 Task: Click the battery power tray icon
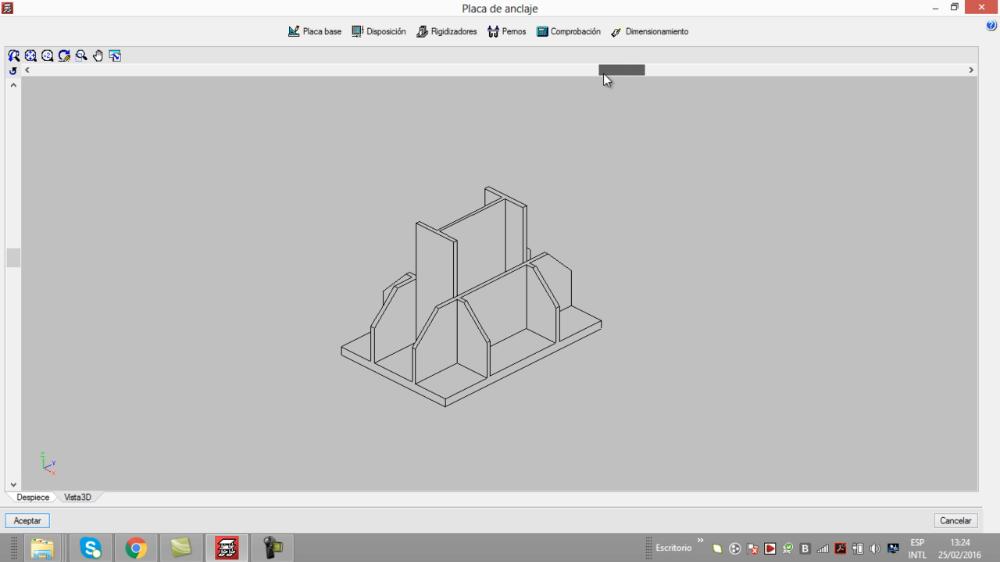click(858, 549)
